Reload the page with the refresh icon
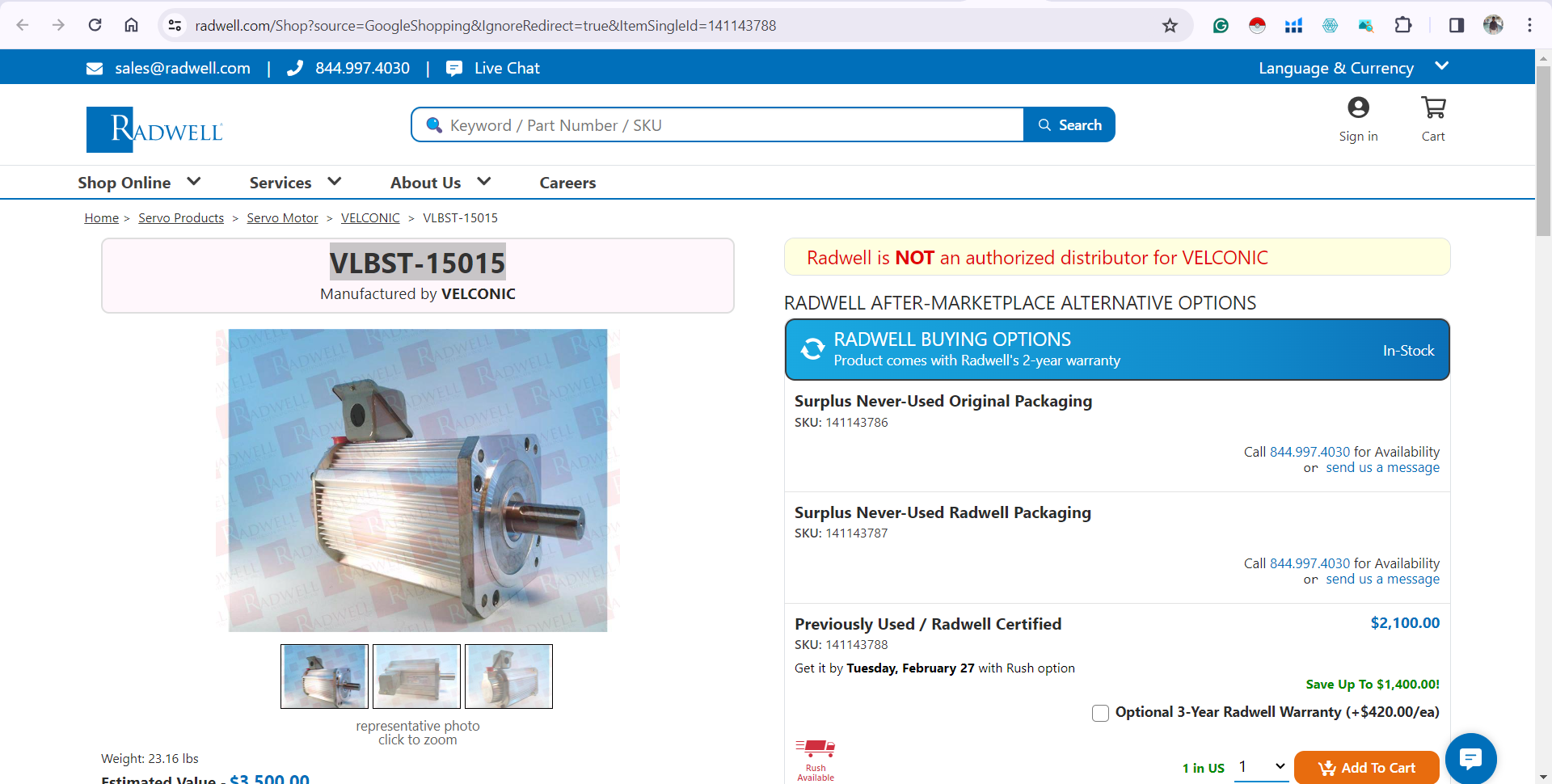Screen dimensions: 1552x784 (x=95, y=25)
